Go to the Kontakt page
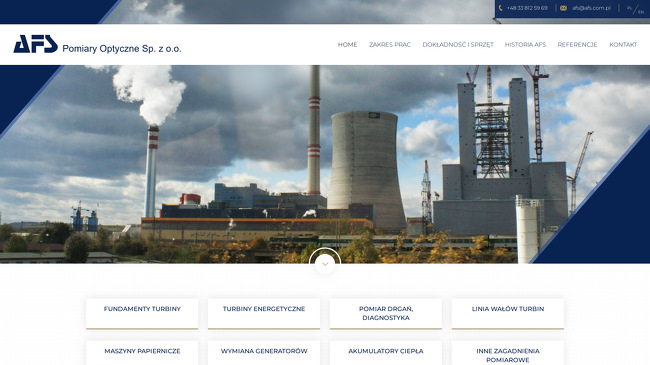This screenshot has height=365, width=650. click(623, 44)
